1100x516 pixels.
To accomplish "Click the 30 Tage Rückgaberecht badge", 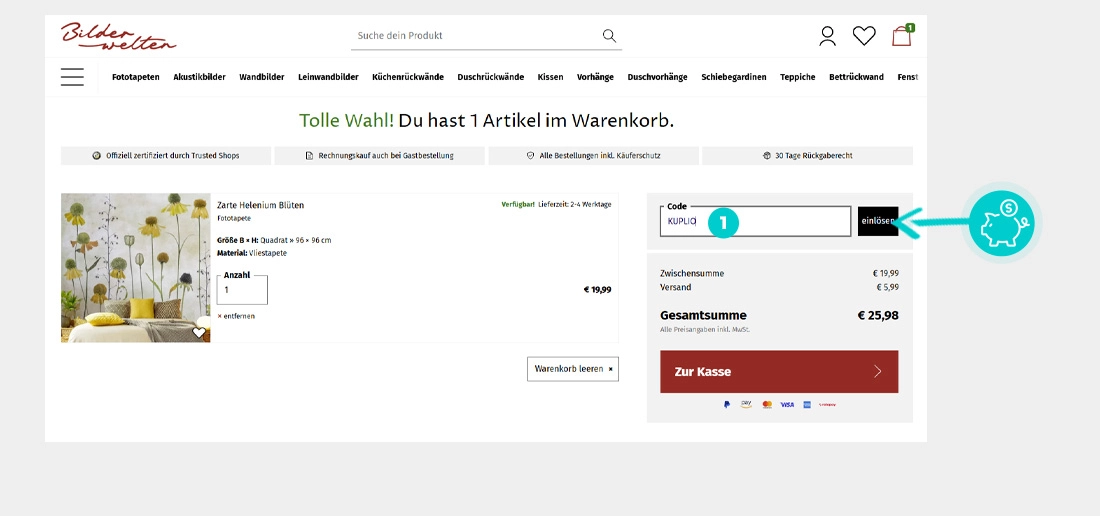I will (807, 156).
